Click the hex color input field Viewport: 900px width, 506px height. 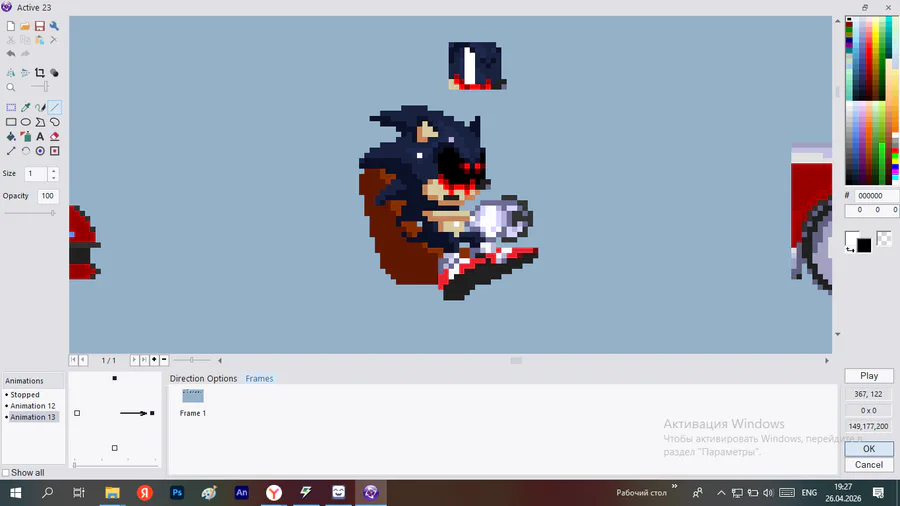tap(876, 196)
